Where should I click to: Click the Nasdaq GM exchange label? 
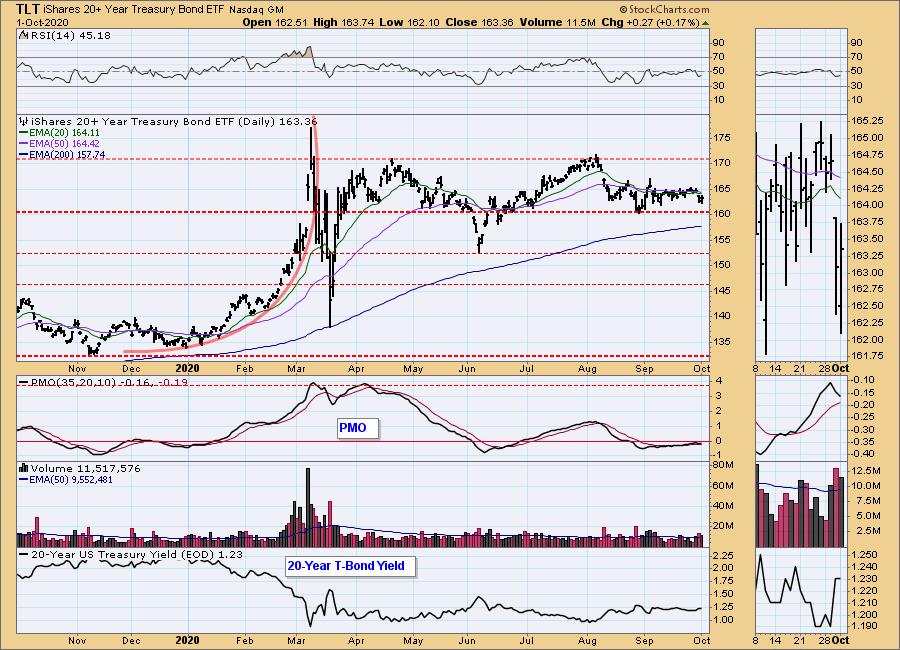256,10
